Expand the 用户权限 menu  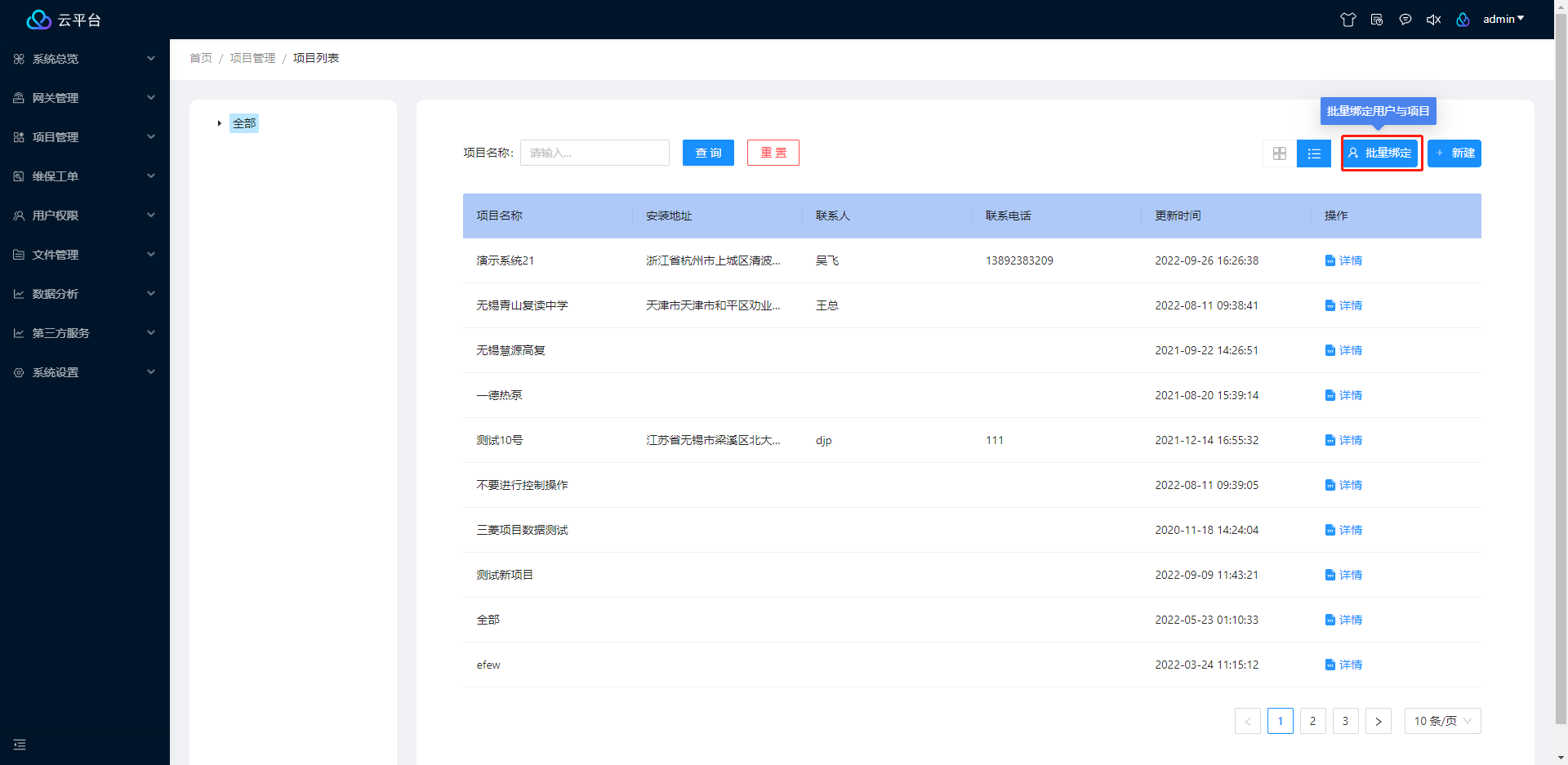[85, 216]
